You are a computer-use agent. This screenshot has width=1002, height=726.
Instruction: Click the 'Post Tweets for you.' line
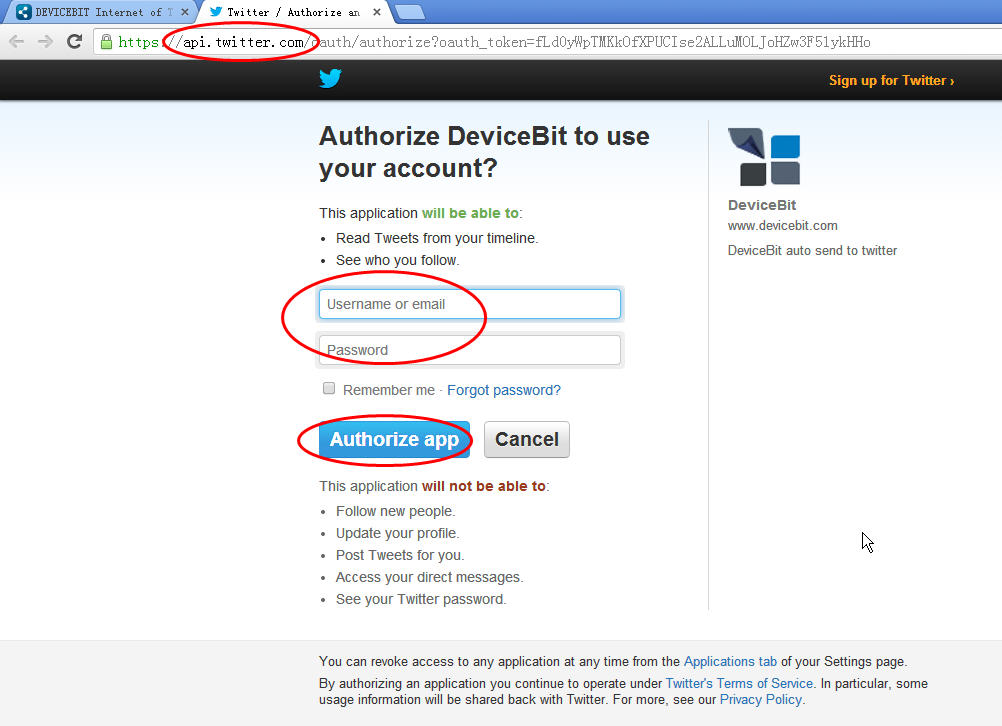pyautogui.click(x=400, y=555)
